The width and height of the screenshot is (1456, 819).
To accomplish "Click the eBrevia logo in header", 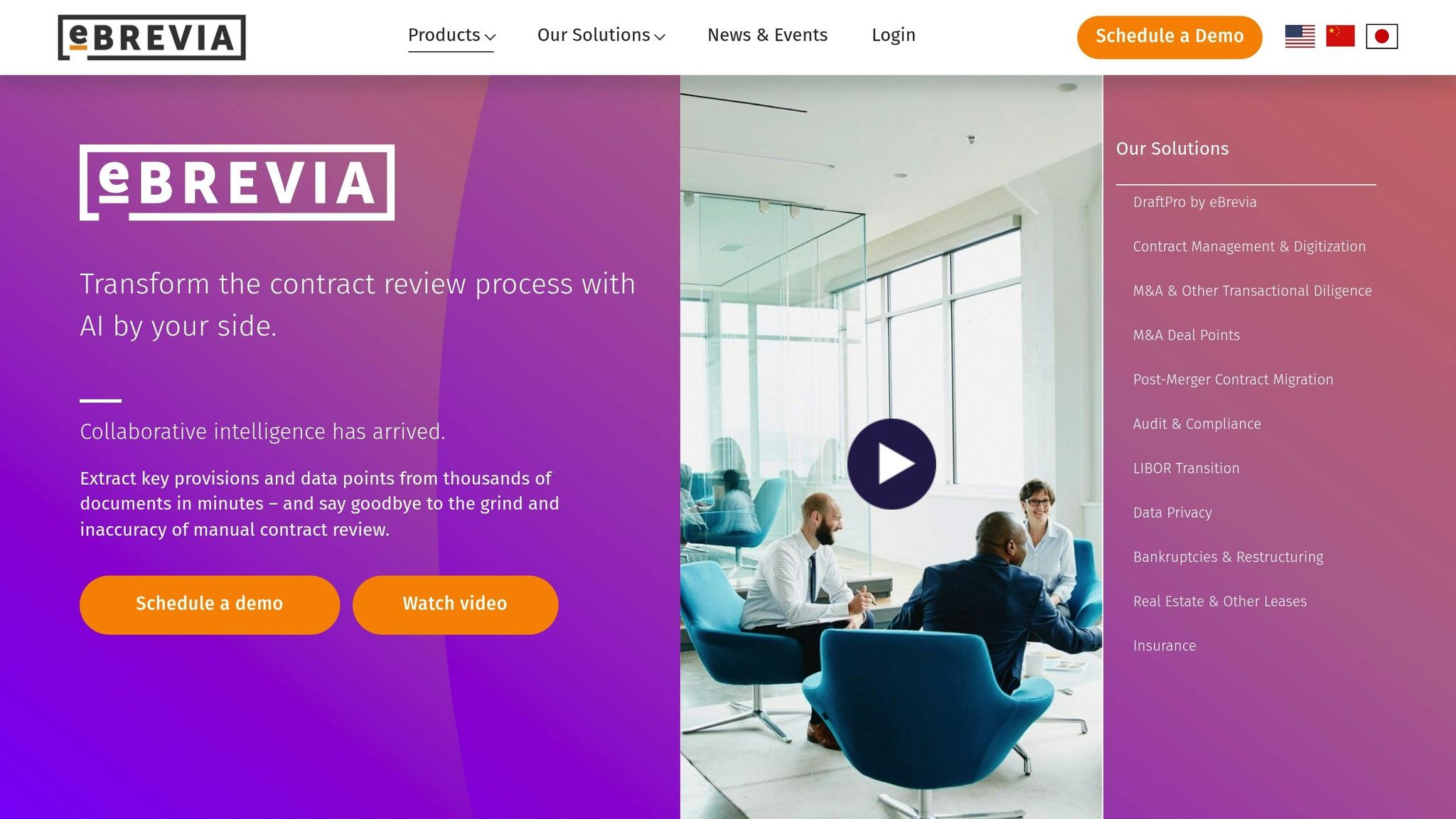I will (151, 37).
